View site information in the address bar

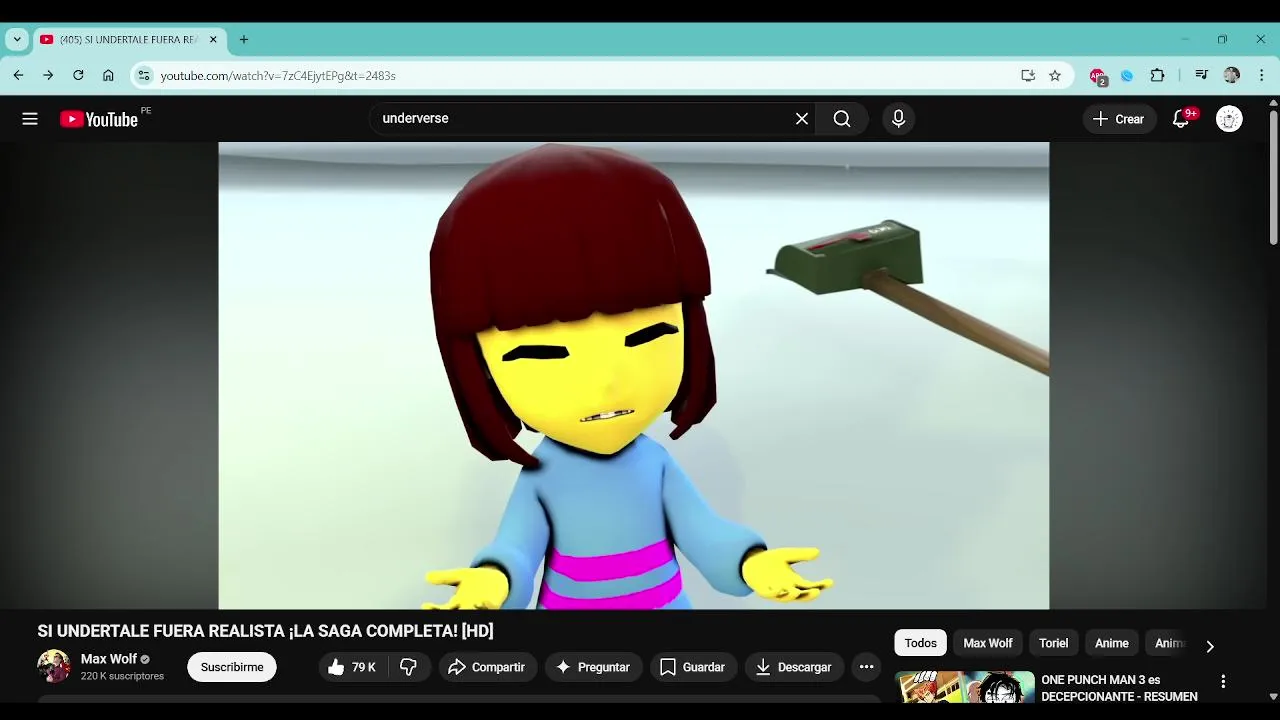point(144,75)
